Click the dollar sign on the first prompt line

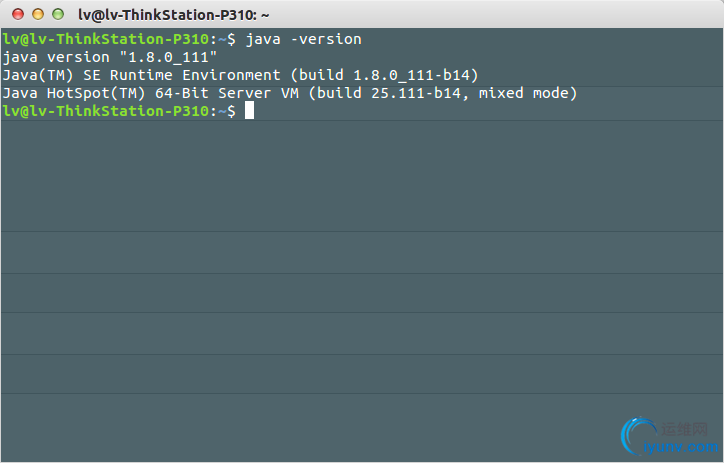pyautogui.click(x=232, y=39)
